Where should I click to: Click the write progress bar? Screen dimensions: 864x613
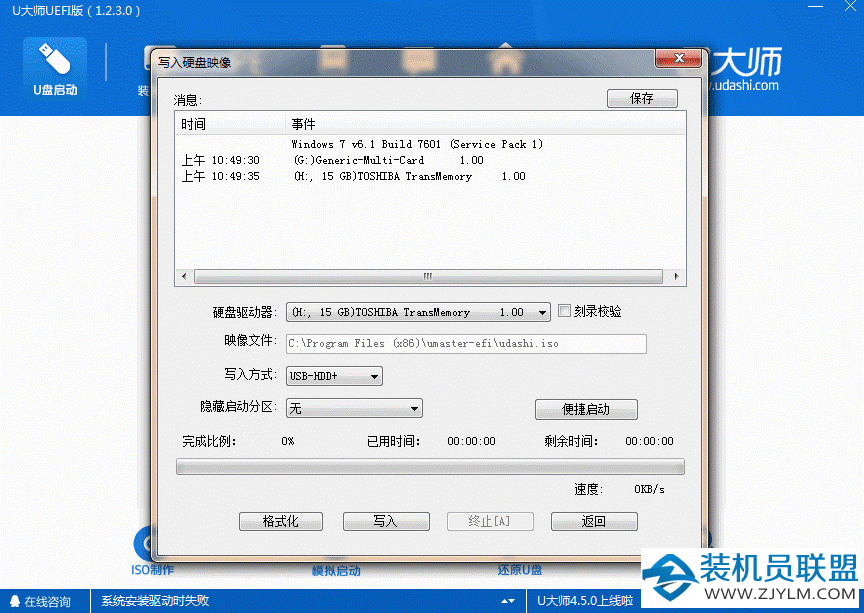coord(430,467)
